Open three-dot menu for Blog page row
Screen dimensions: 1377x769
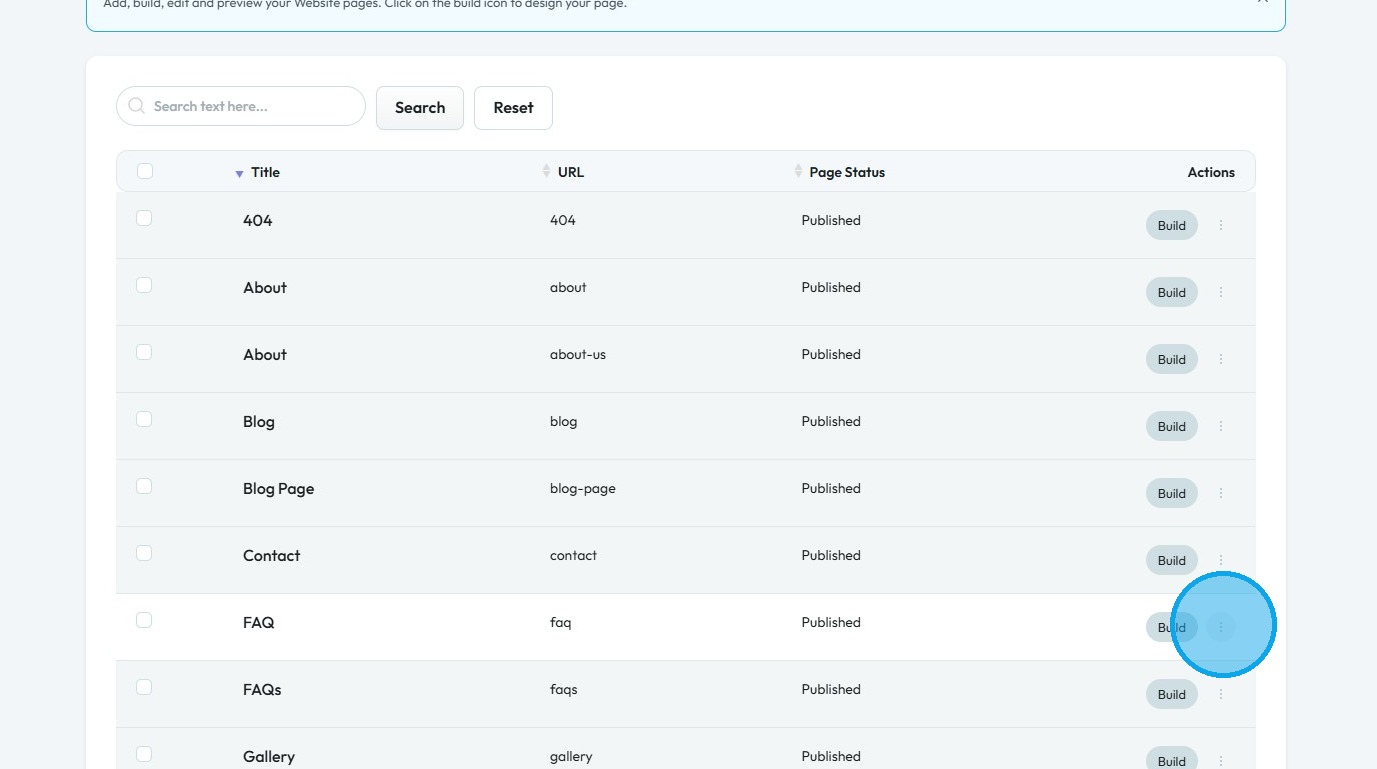click(1221, 426)
